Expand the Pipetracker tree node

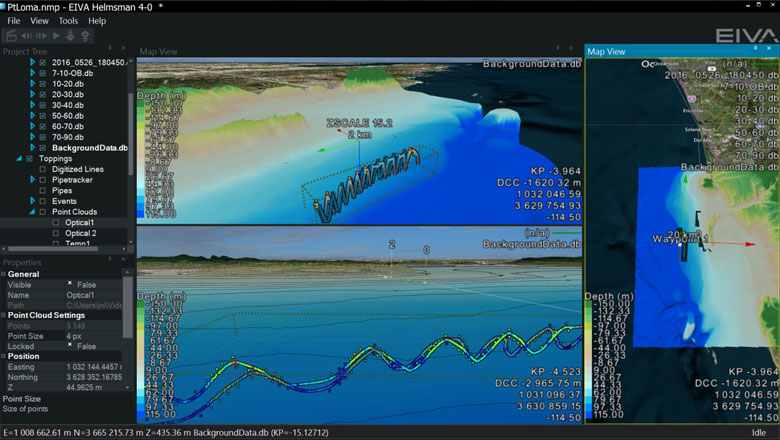pos(32,180)
